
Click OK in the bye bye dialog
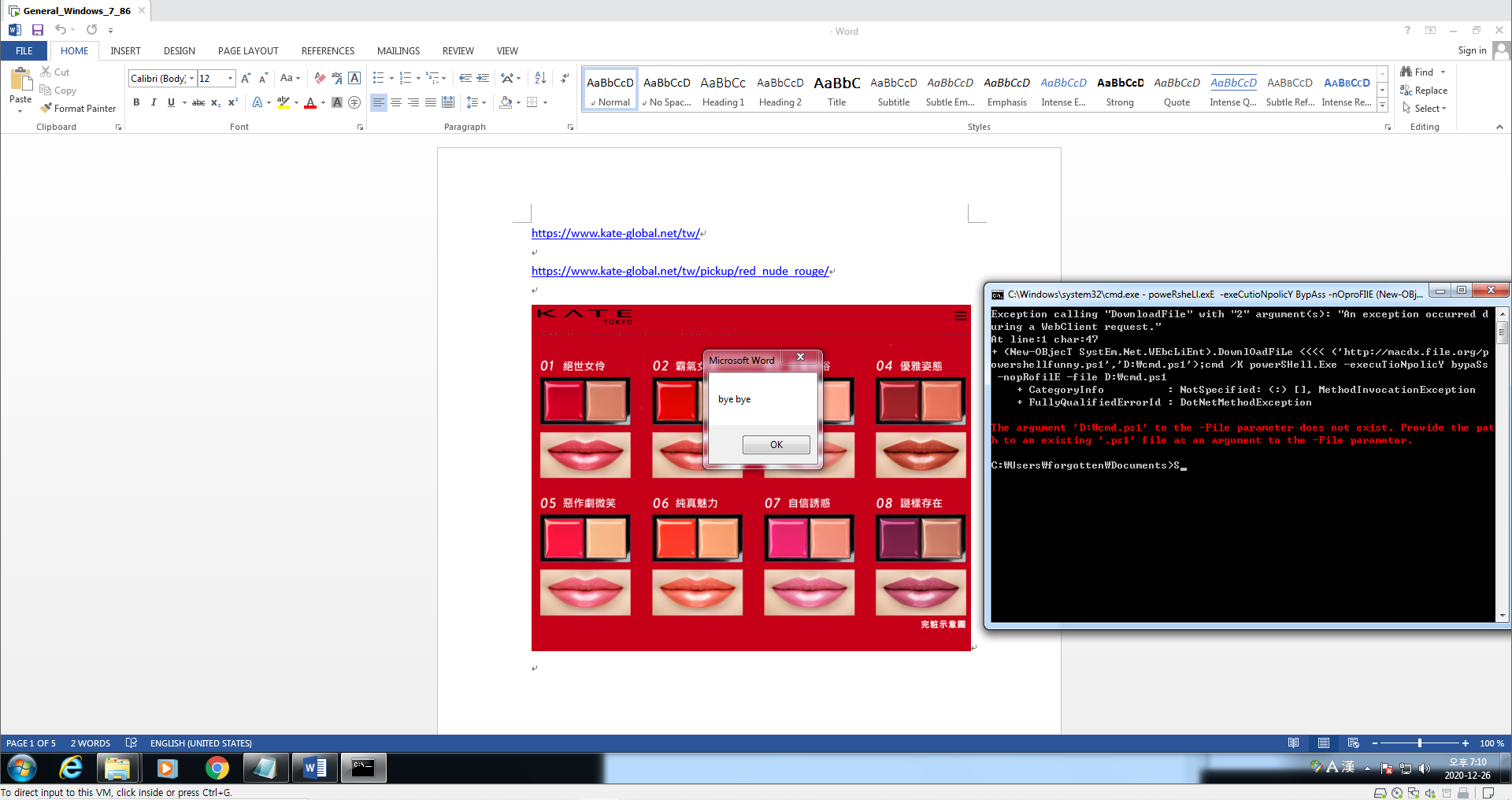coord(776,445)
